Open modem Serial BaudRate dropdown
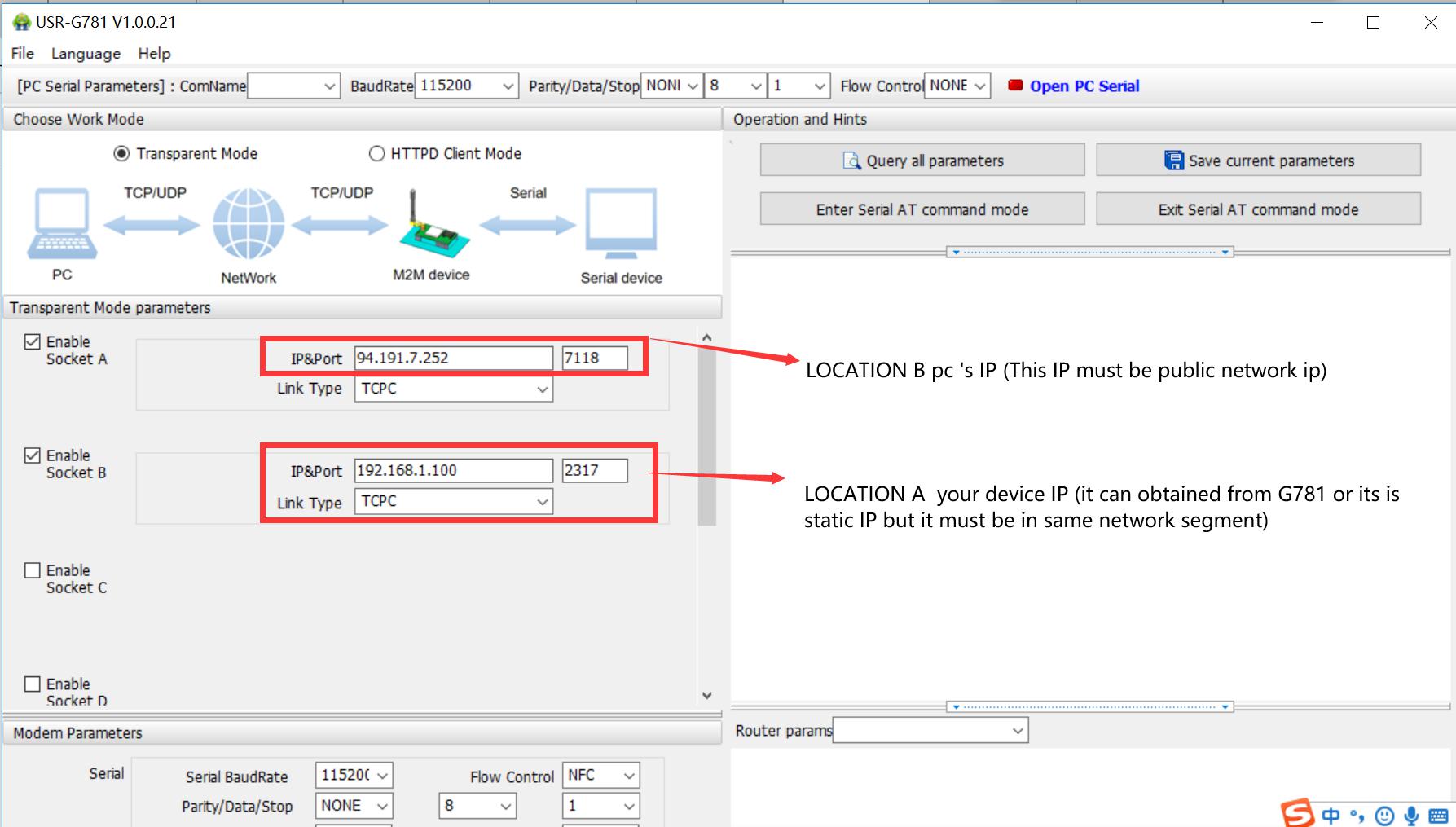The width and height of the screenshot is (1456, 827). (x=354, y=775)
